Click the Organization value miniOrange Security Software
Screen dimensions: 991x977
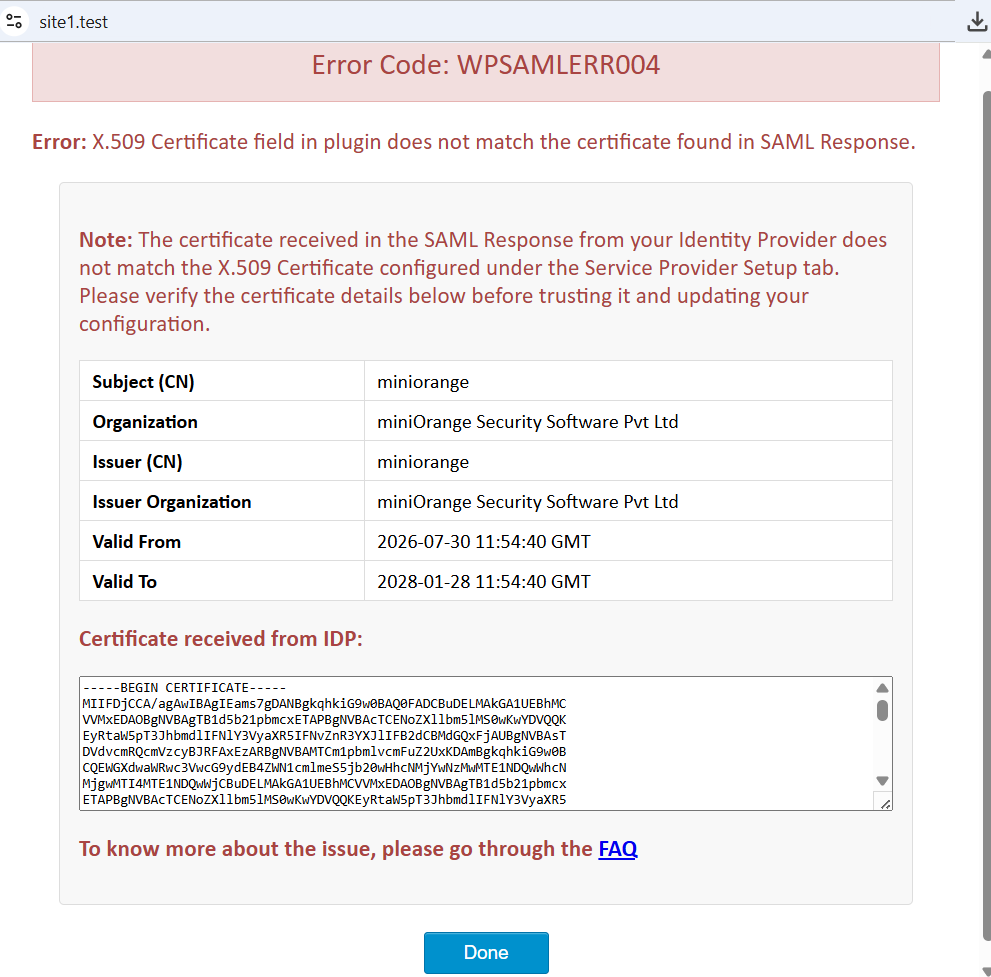point(528,422)
